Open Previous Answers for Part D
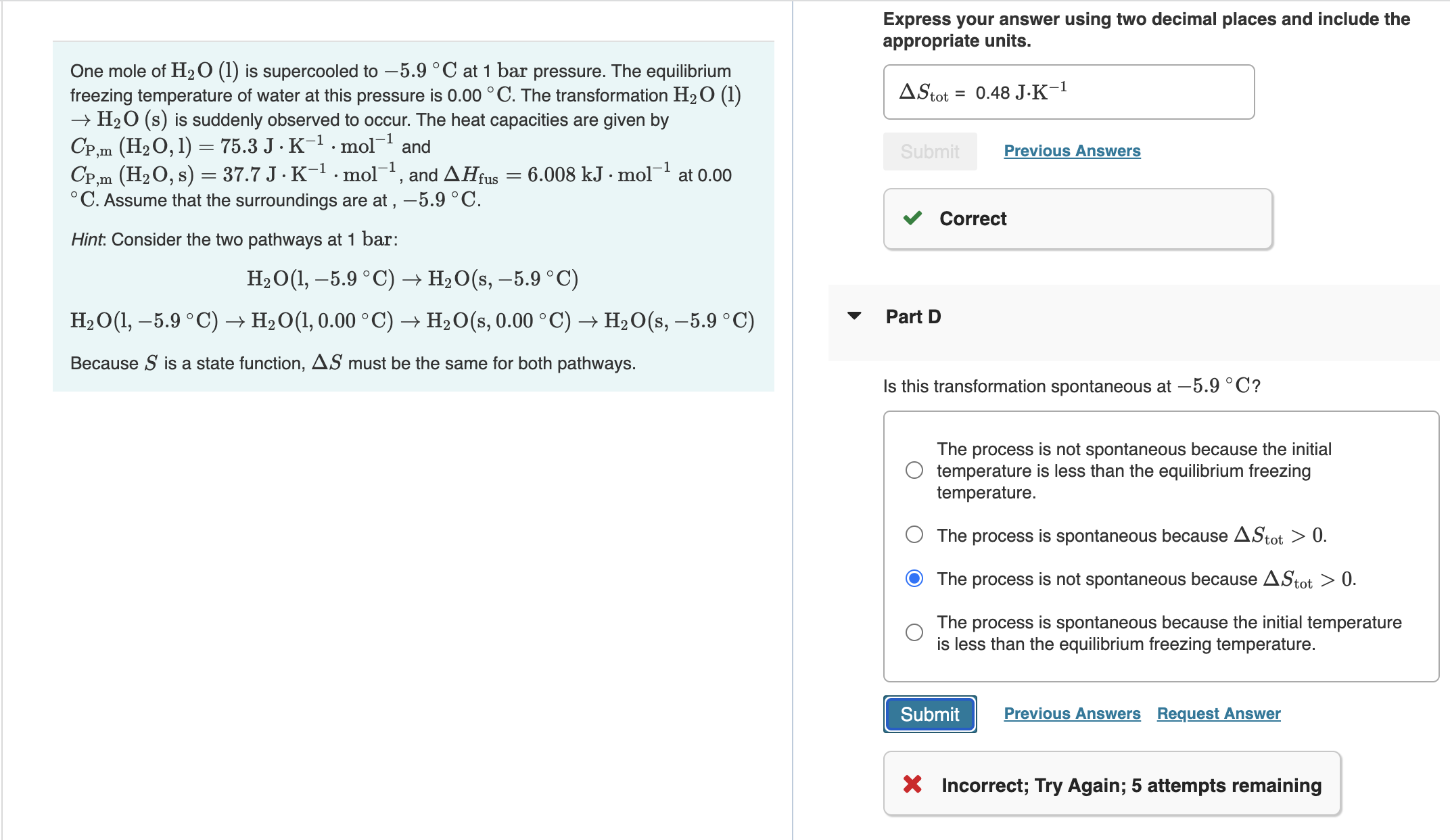Image resolution: width=1450 pixels, height=840 pixels. click(1071, 713)
